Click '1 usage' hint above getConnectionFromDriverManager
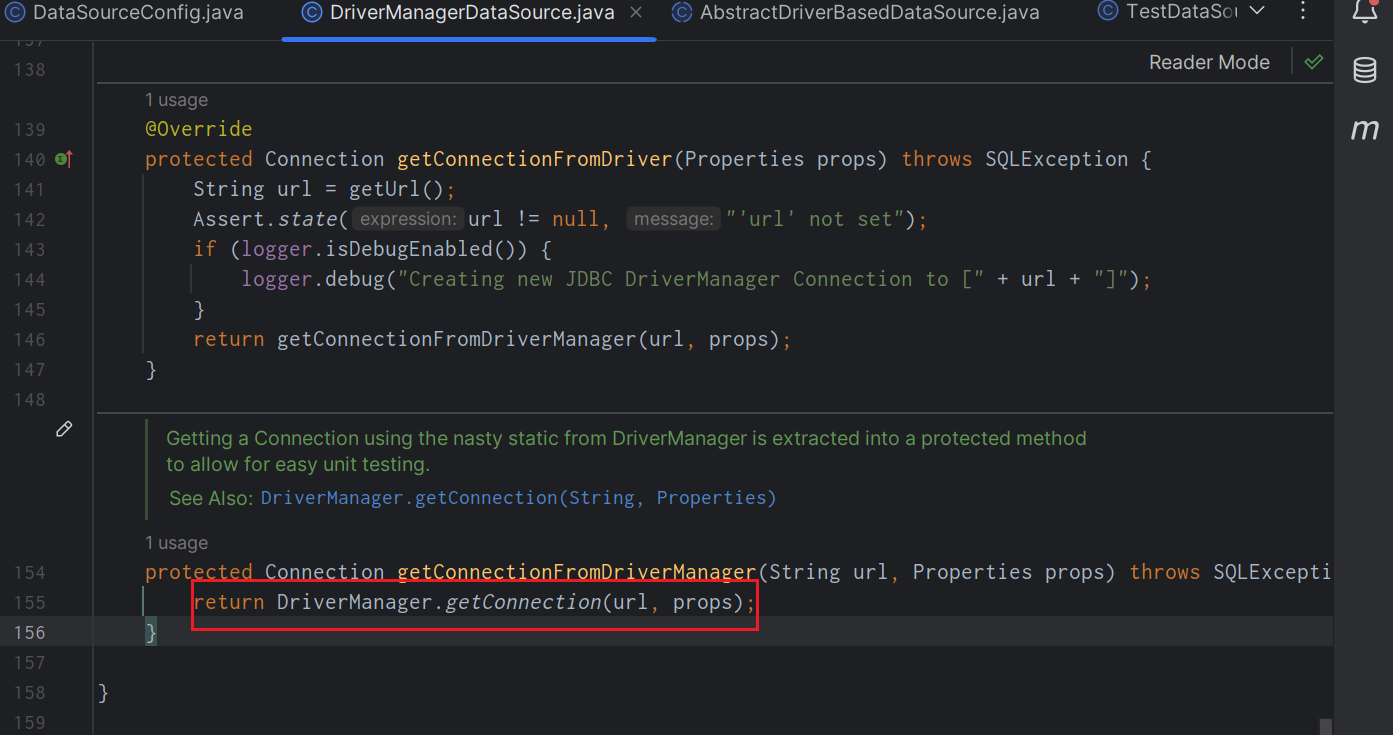The width and height of the screenshot is (1393, 735). pos(176,543)
